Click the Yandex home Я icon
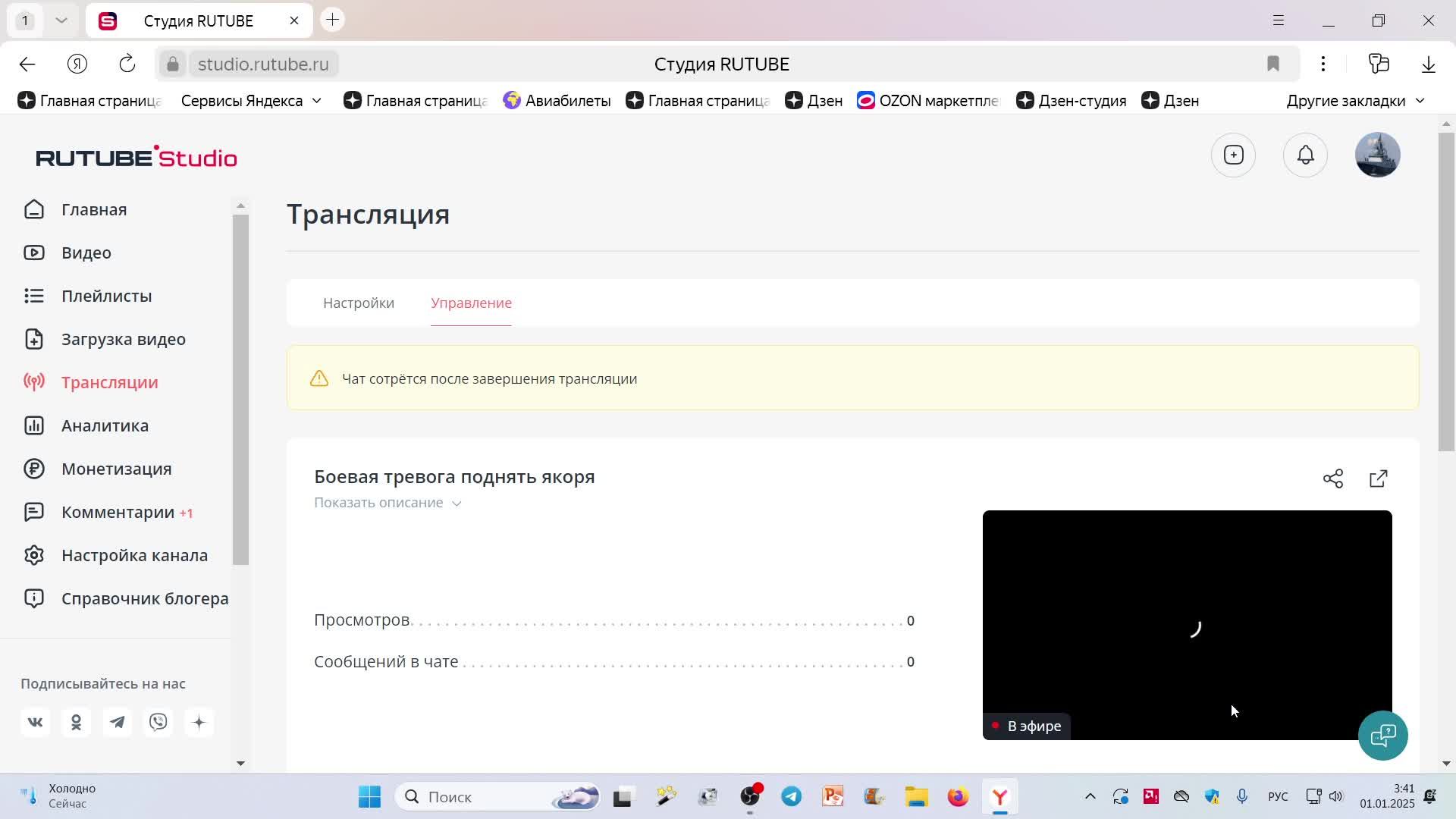Image resolution: width=1456 pixels, height=819 pixels. 77,64
